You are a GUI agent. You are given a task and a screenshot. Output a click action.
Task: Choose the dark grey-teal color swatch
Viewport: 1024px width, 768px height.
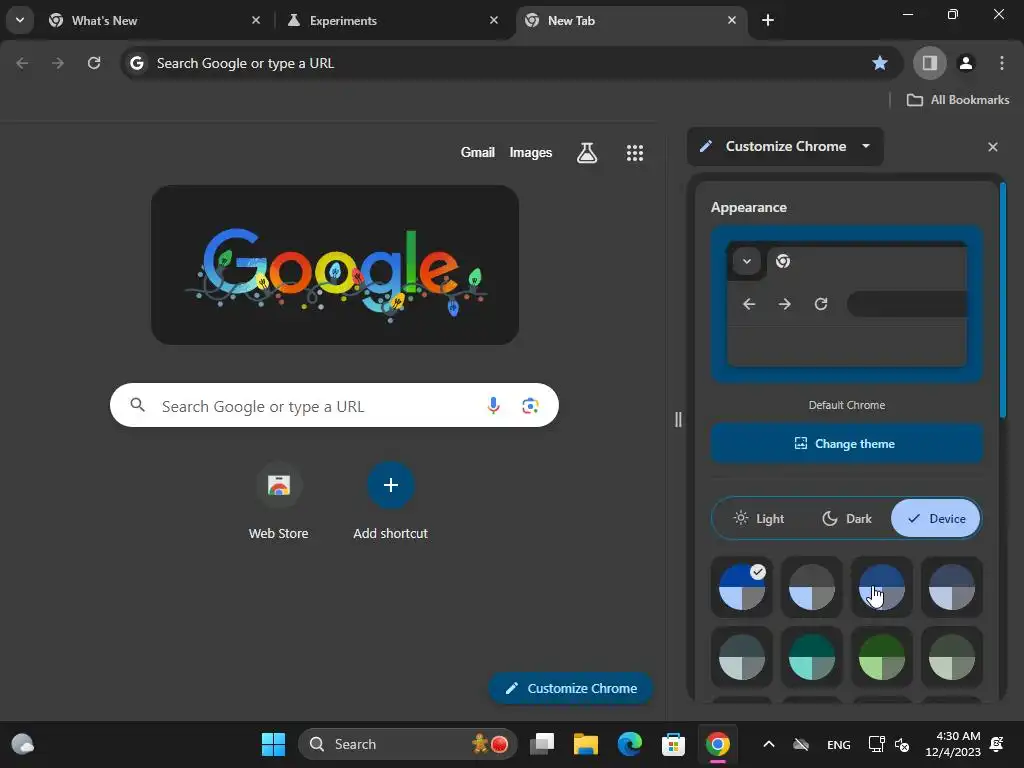pyautogui.click(x=742, y=657)
